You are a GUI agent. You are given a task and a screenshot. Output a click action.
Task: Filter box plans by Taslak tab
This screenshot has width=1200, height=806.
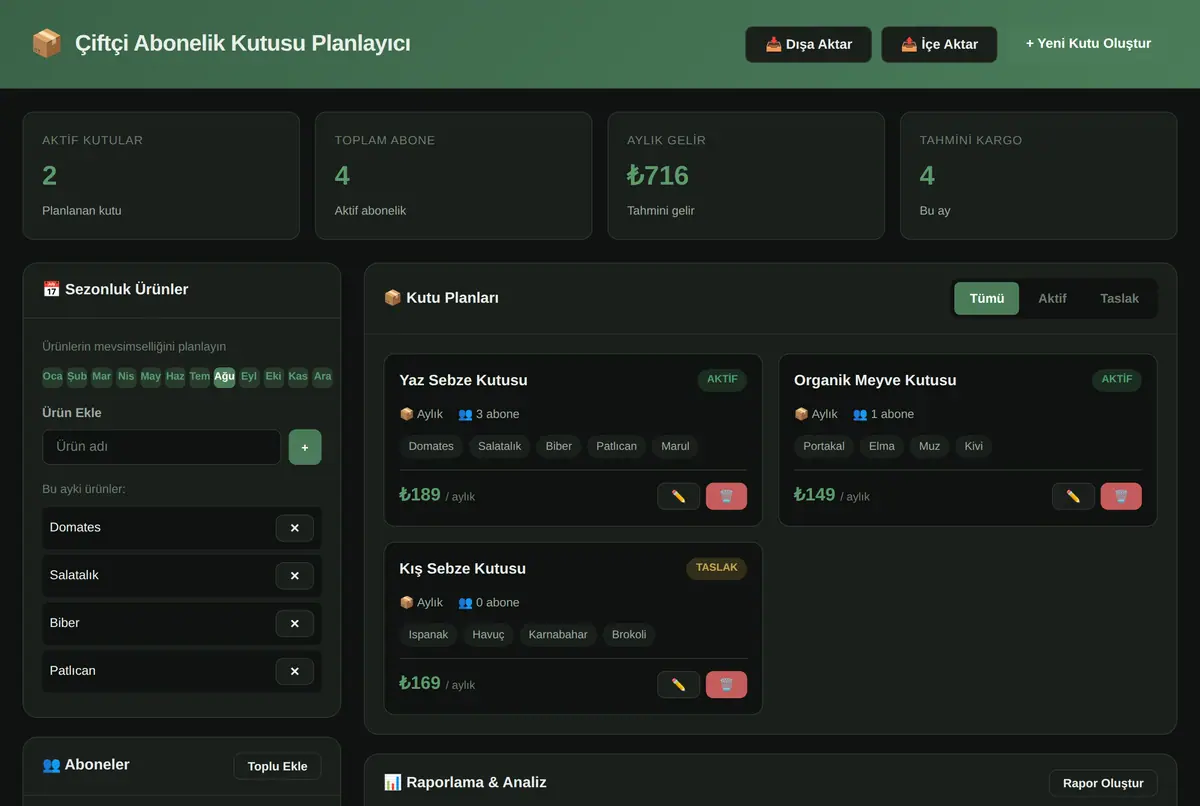1119,299
